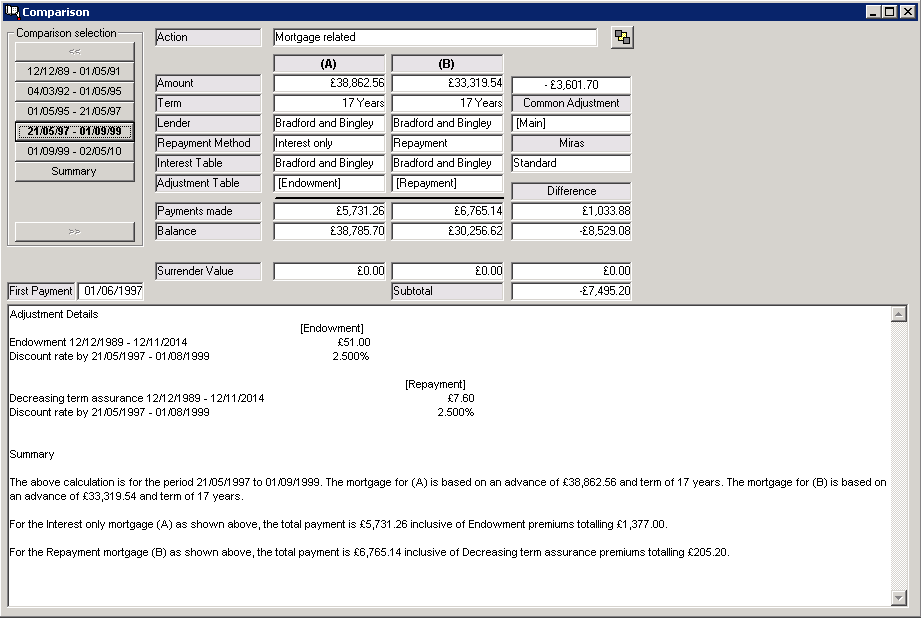Click the Interest only repayment method field
This screenshot has width=921, height=618.
click(329, 143)
